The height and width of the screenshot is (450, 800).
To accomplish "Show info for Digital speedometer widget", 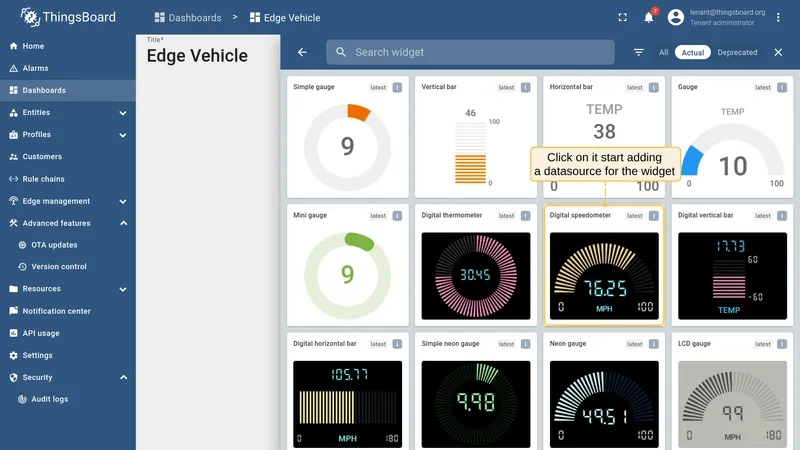I will (x=654, y=216).
